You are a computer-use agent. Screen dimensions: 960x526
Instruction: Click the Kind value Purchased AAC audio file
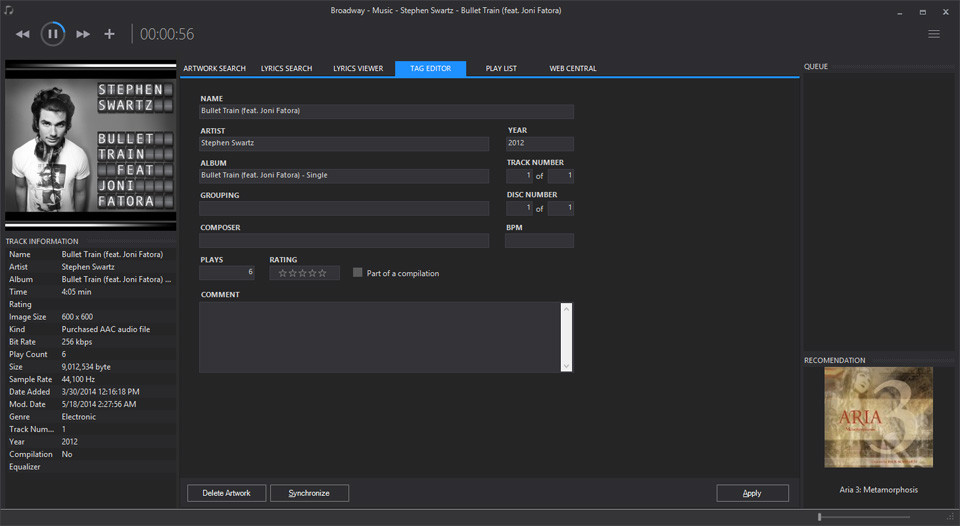[105, 329]
